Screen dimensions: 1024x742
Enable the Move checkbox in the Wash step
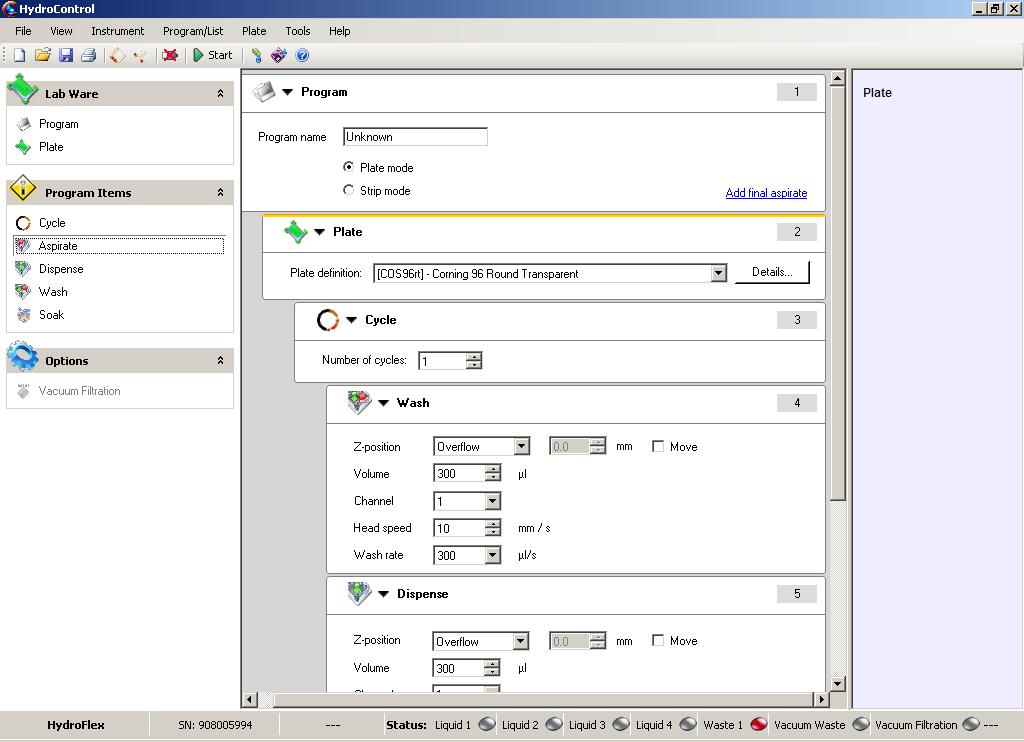coord(658,446)
